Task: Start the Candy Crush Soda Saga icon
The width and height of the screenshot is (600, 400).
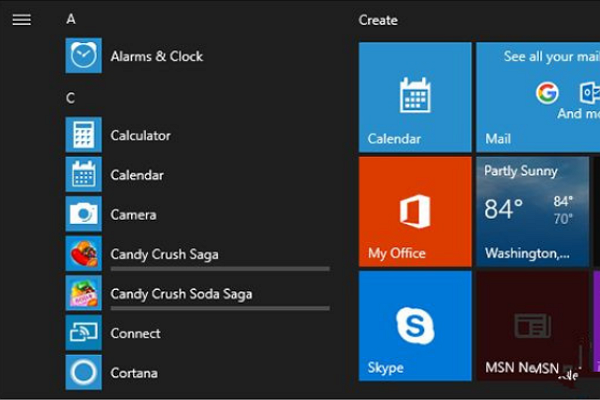Action: pyautogui.click(x=84, y=293)
